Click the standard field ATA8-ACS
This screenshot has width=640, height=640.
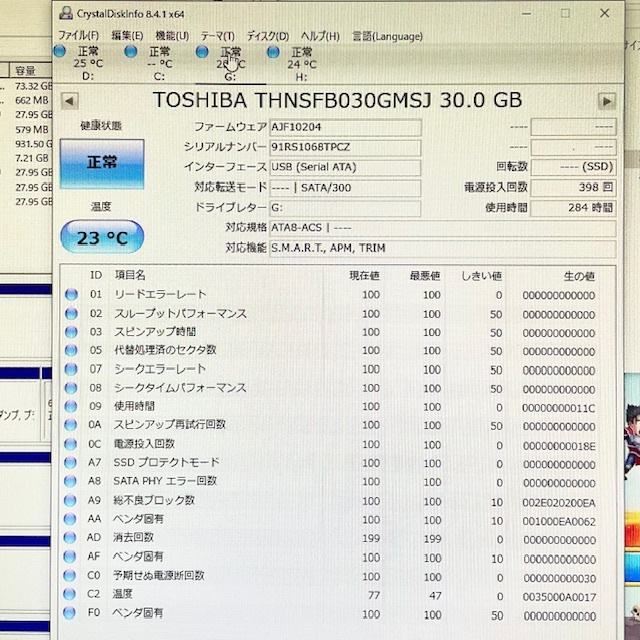point(443,228)
